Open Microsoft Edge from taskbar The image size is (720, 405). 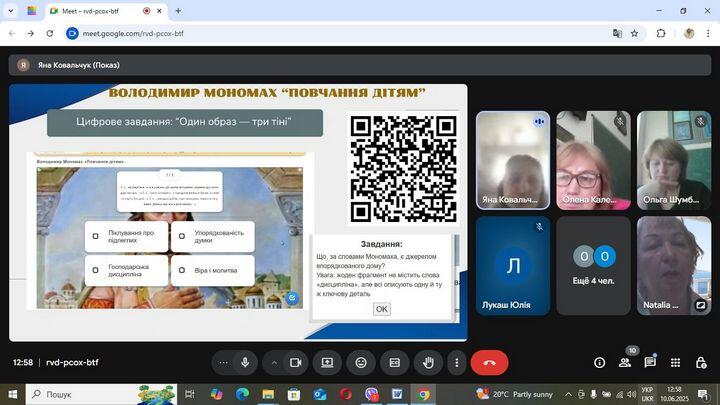(242, 394)
